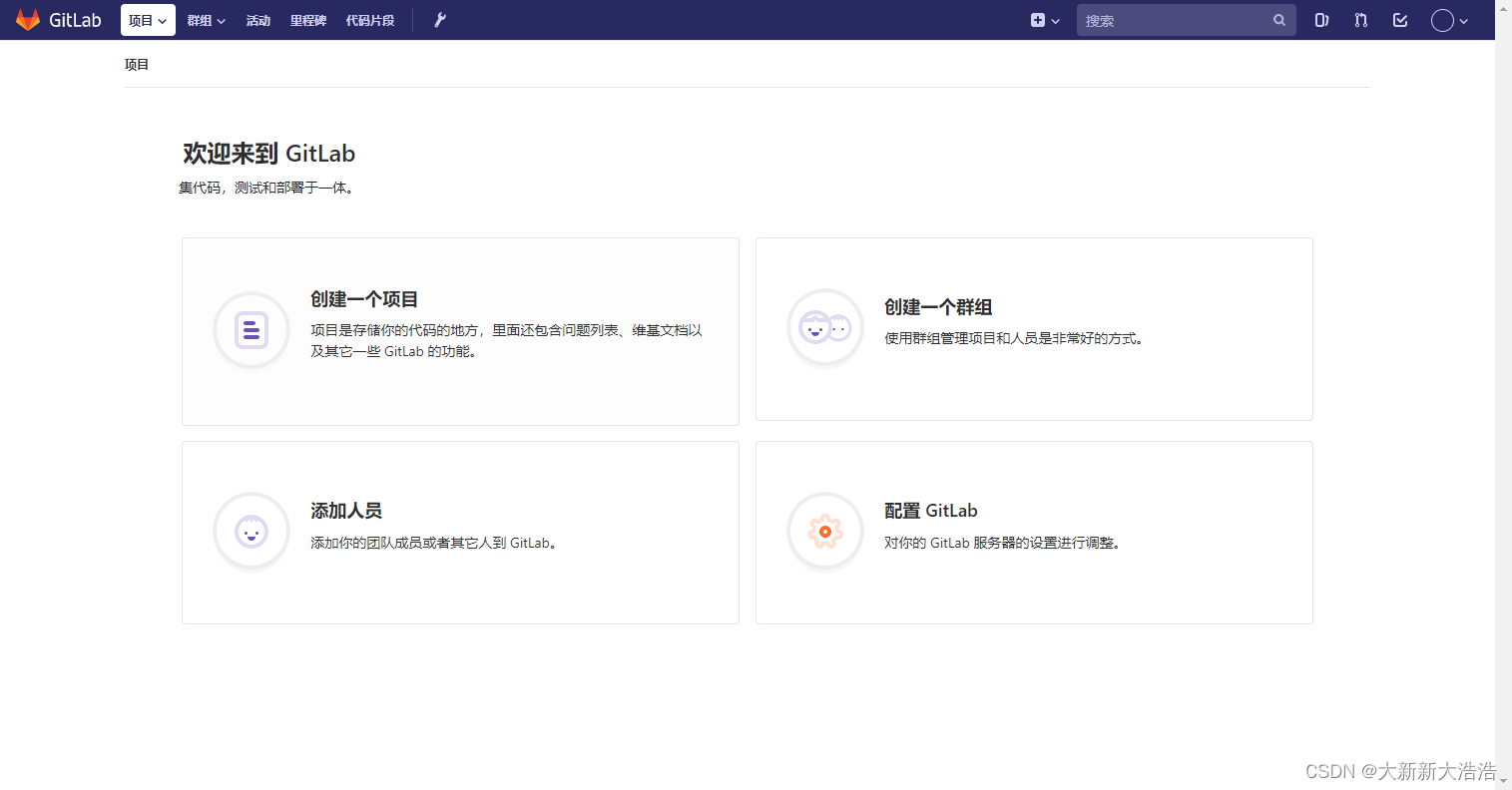Click the 创建一个项目 heading

pyautogui.click(x=364, y=299)
